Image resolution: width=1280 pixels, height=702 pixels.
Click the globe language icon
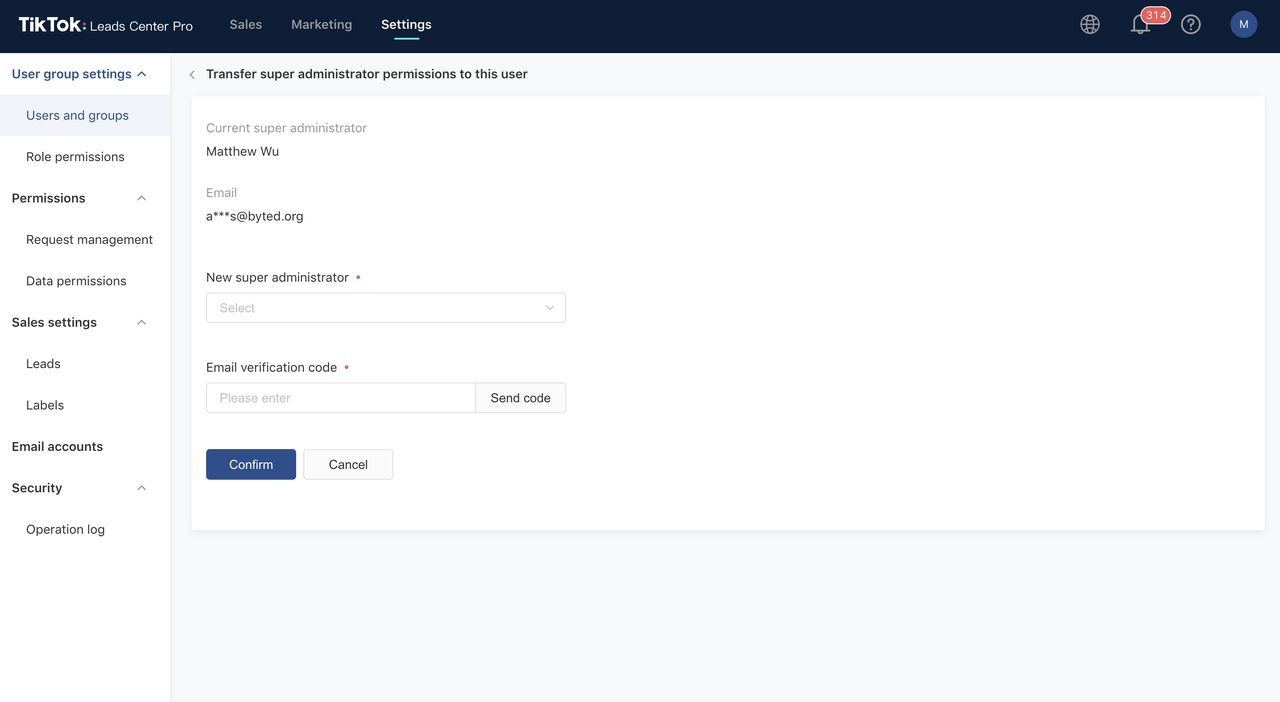[x=1089, y=23]
